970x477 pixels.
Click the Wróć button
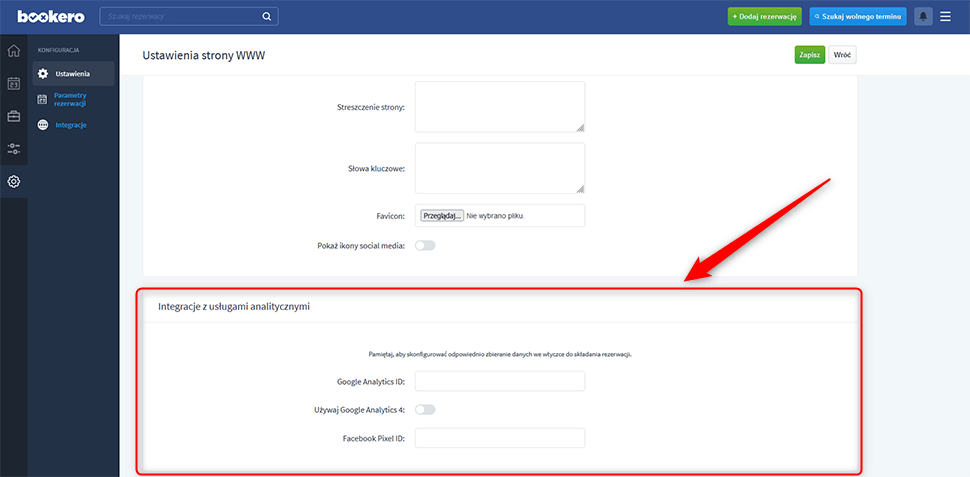tap(842, 54)
